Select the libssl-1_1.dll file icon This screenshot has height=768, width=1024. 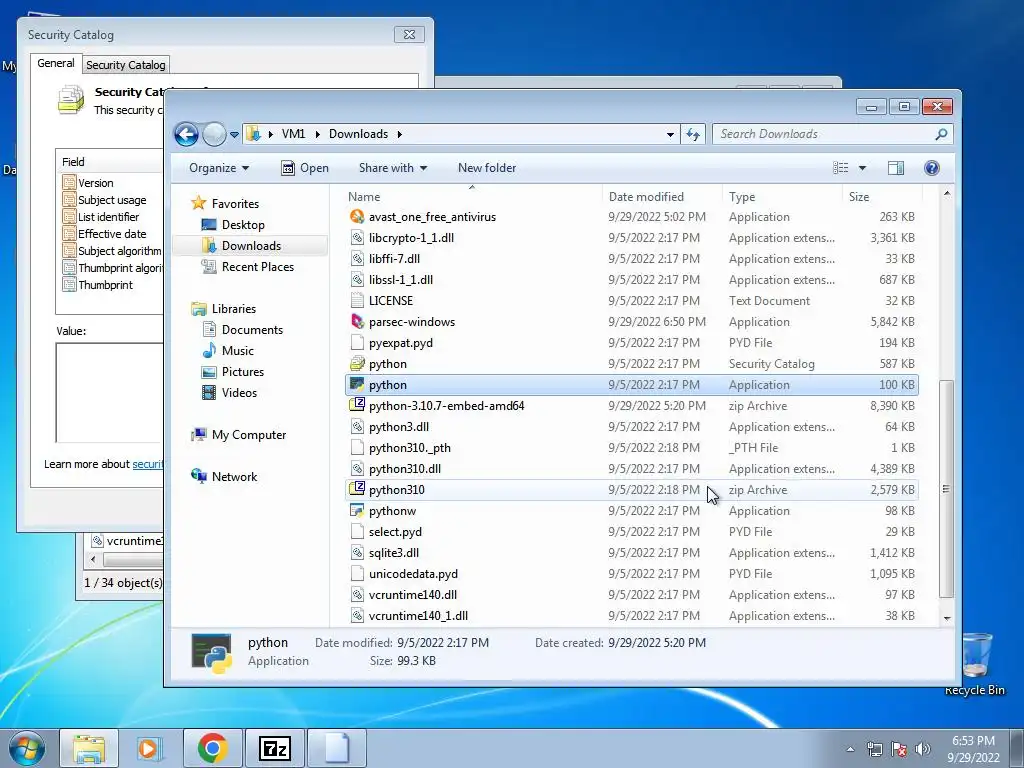coord(357,280)
